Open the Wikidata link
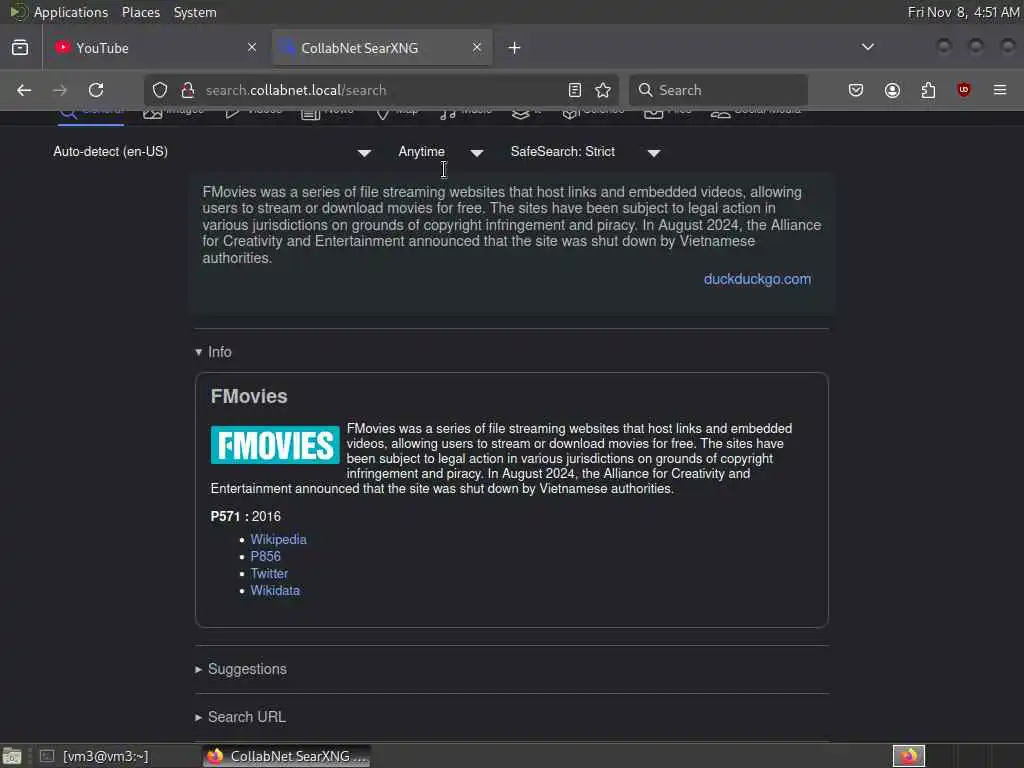The image size is (1024, 768). [275, 590]
